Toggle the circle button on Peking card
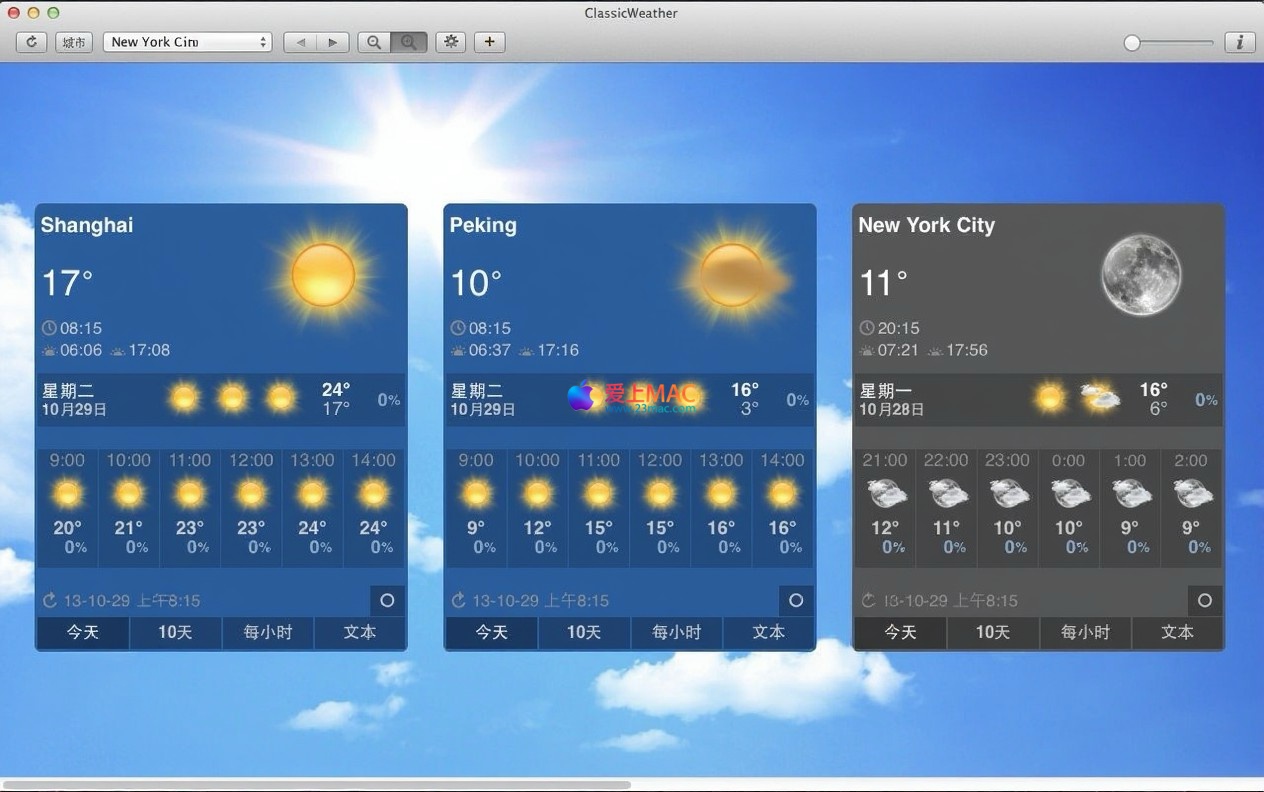 coord(796,600)
